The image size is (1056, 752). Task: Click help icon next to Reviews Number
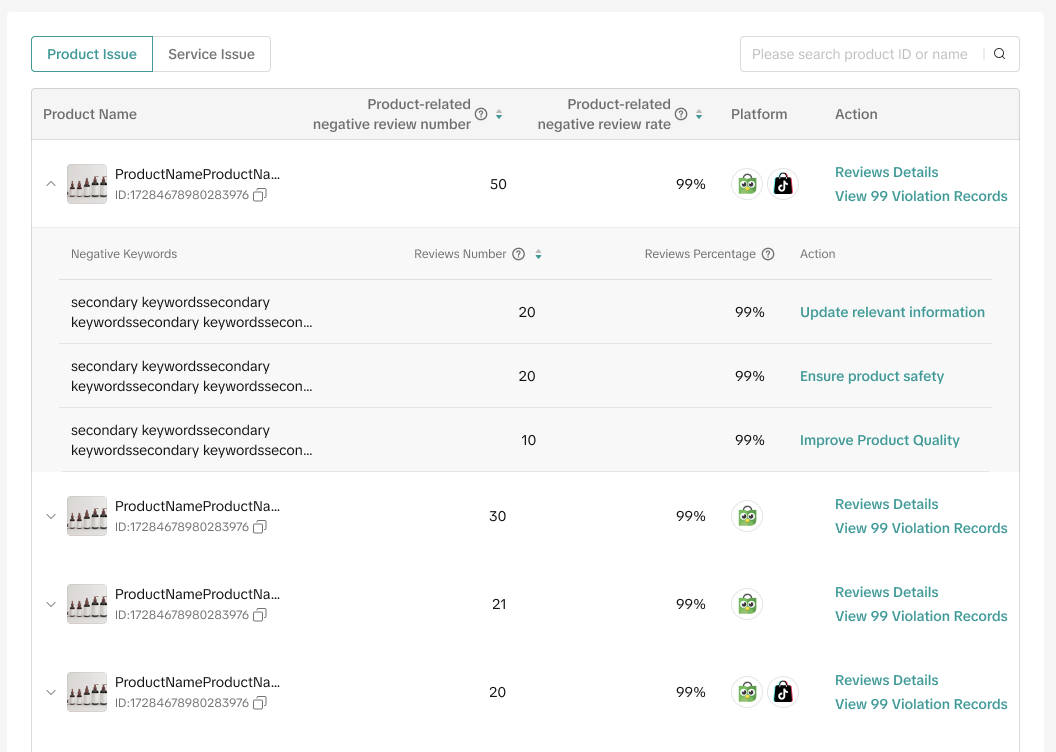(x=518, y=254)
